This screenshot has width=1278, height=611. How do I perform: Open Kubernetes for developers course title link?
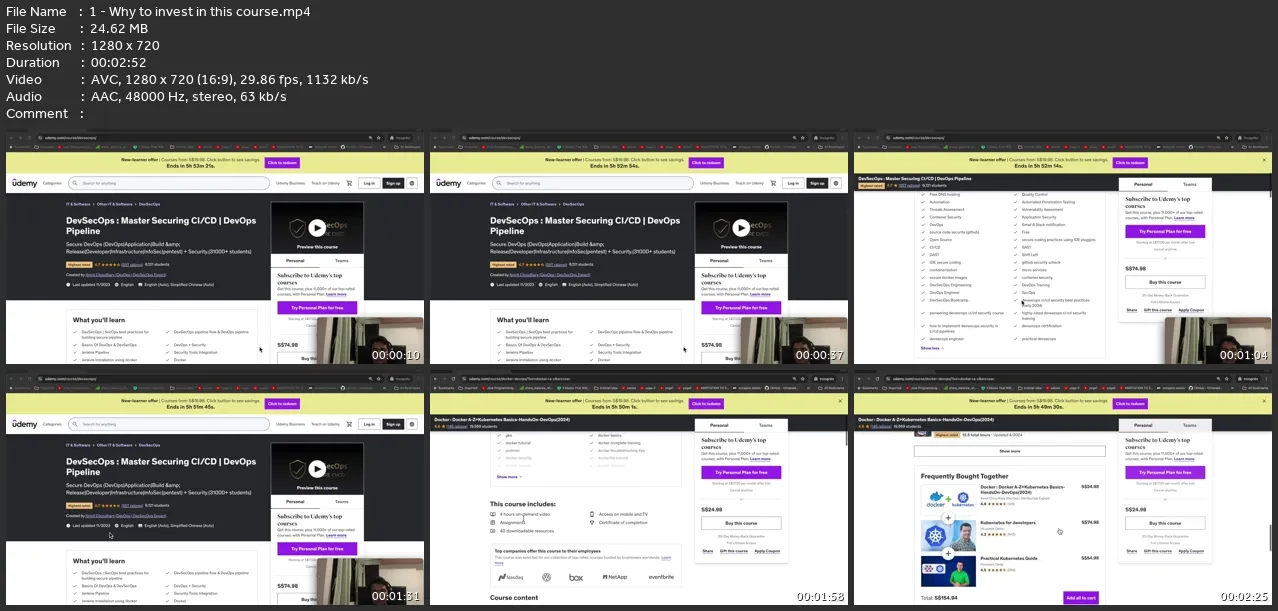coord(1008,522)
